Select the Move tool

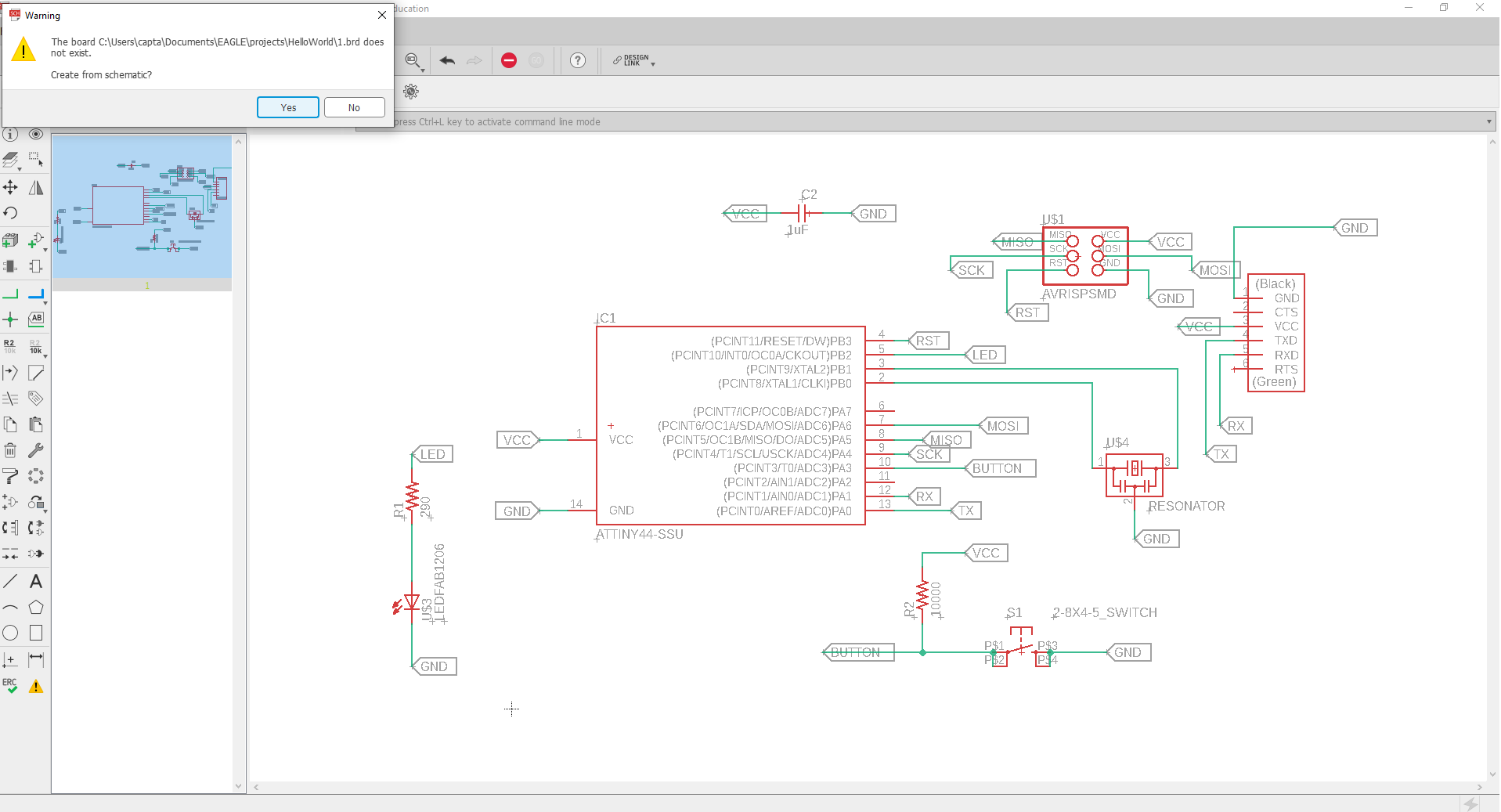[10, 187]
